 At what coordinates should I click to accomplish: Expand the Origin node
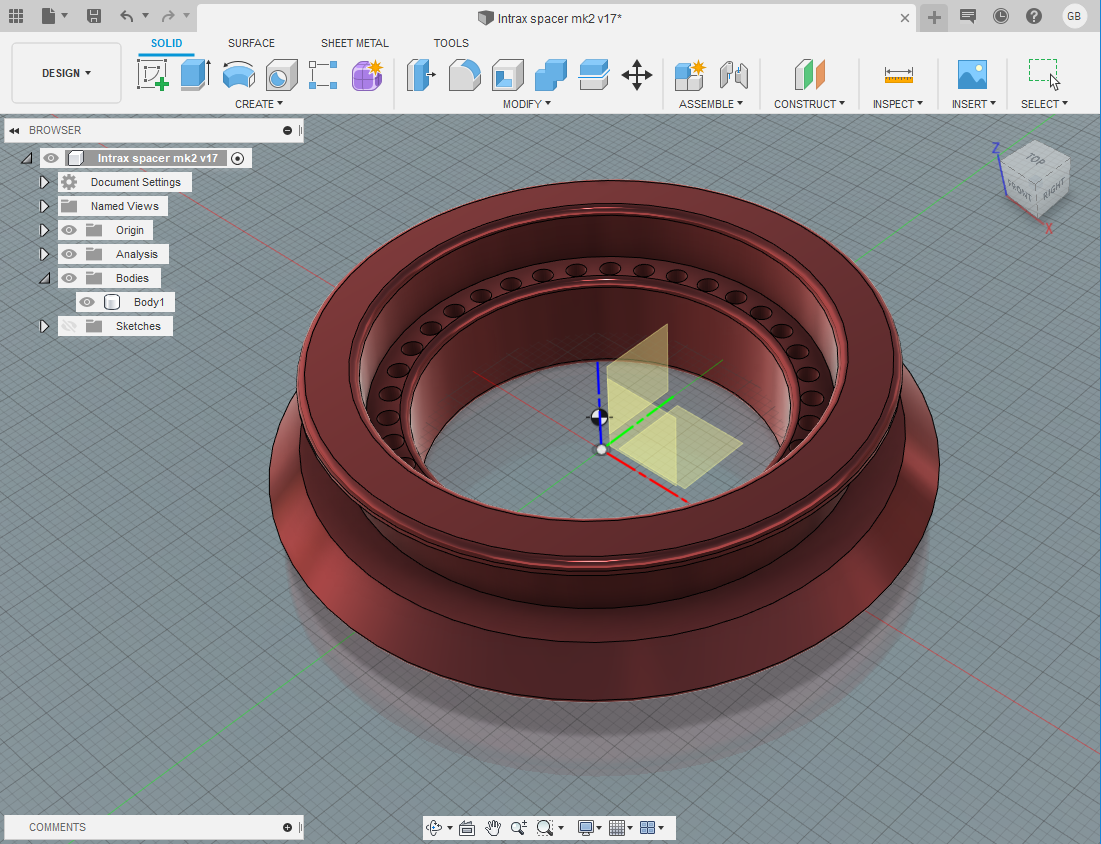pyautogui.click(x=44, y=230)
